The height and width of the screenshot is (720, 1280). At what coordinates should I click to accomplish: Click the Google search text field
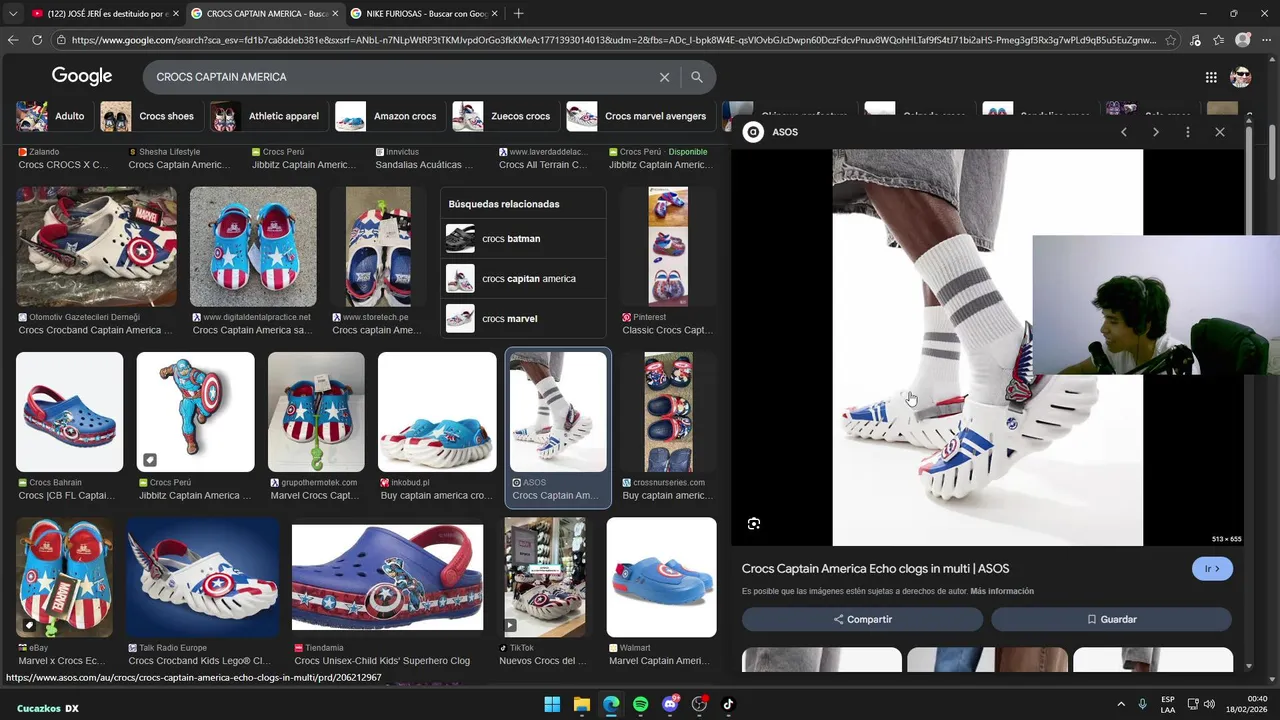click(400, 77)
